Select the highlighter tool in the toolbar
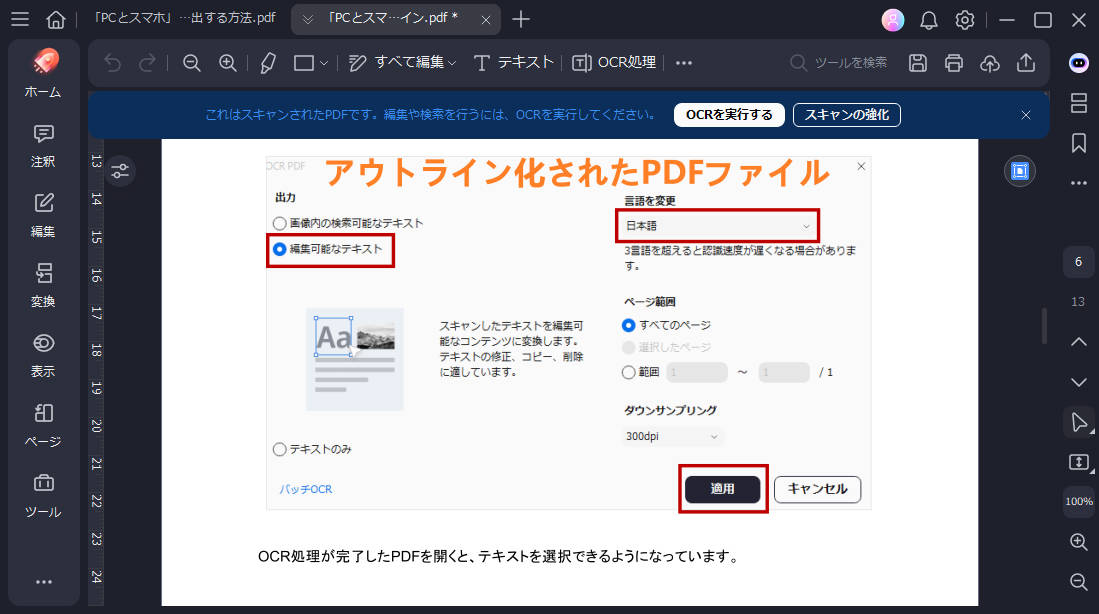The image size is (1099, 614). [x=266, y=62]
